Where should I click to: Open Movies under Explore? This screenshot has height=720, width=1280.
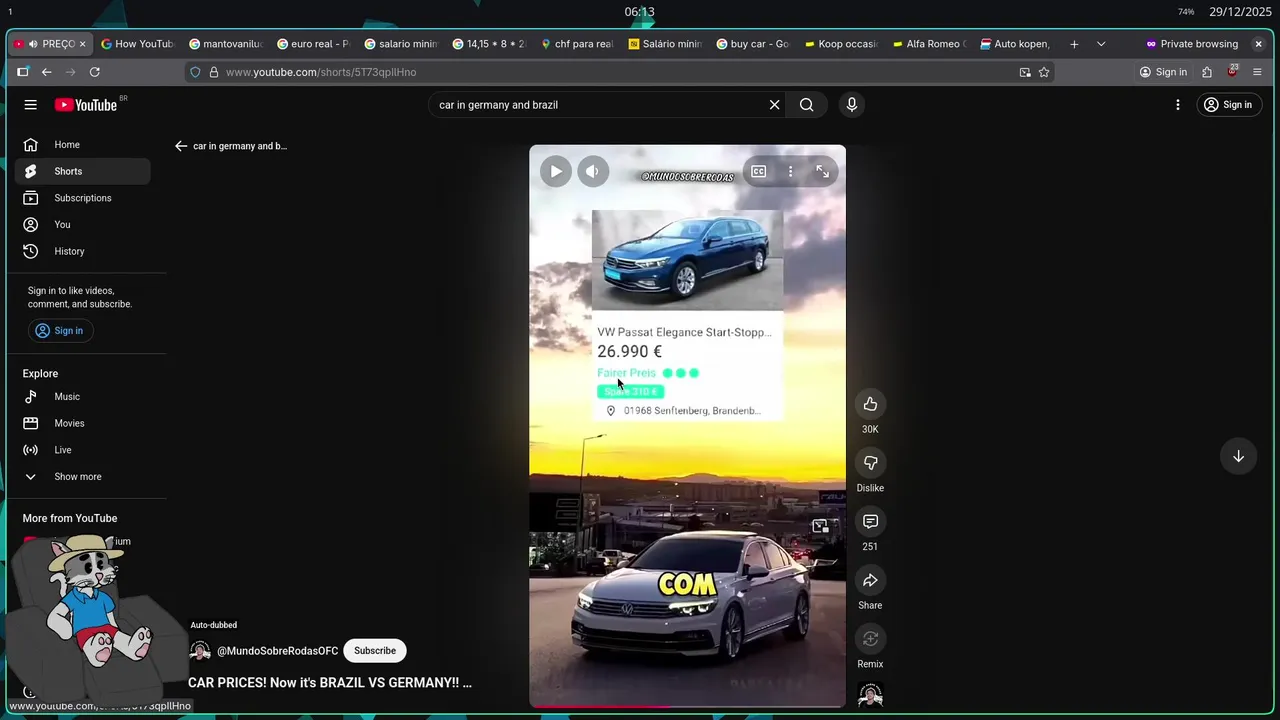(x=82, y=423)
